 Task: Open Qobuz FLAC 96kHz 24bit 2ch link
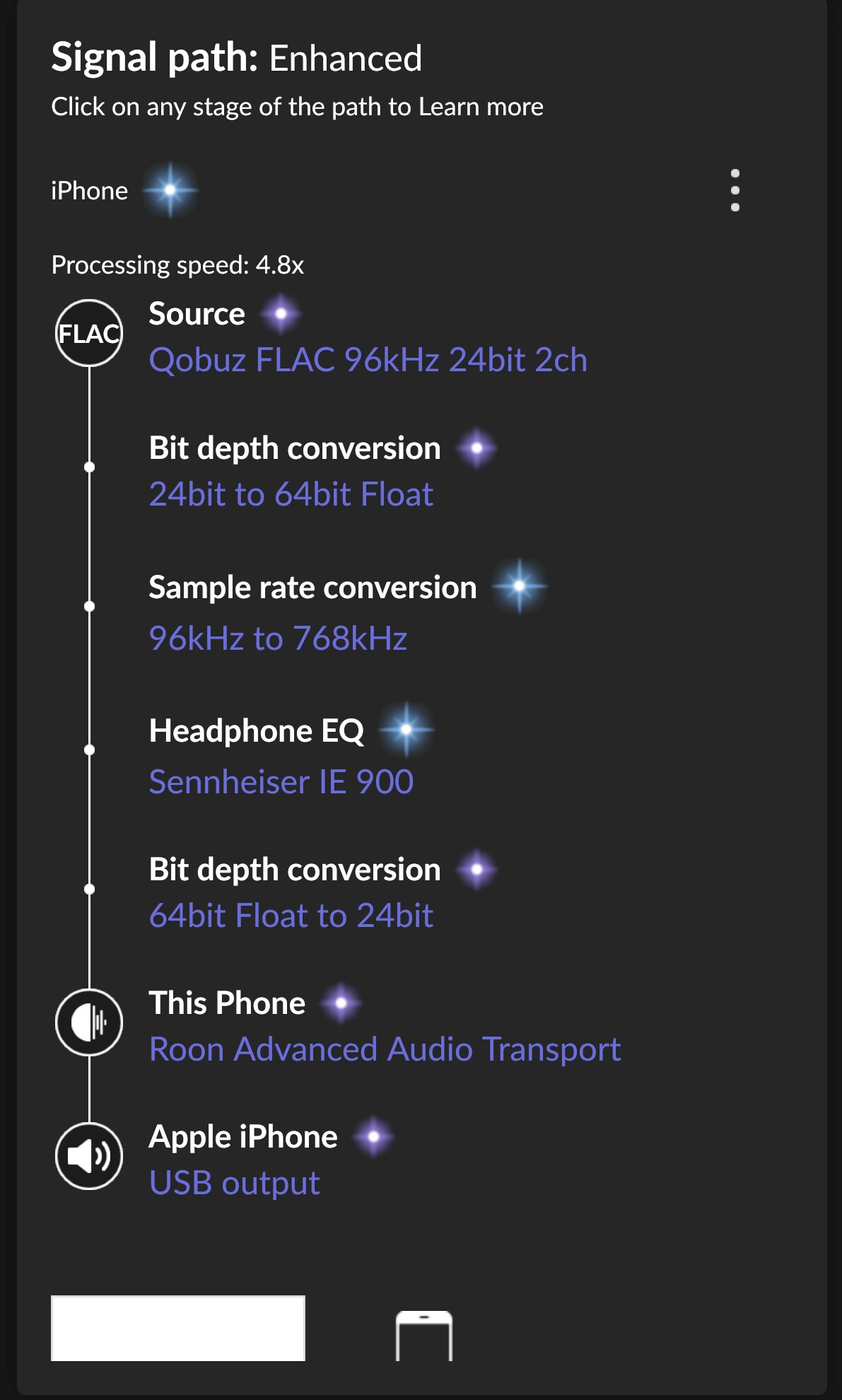368,360
